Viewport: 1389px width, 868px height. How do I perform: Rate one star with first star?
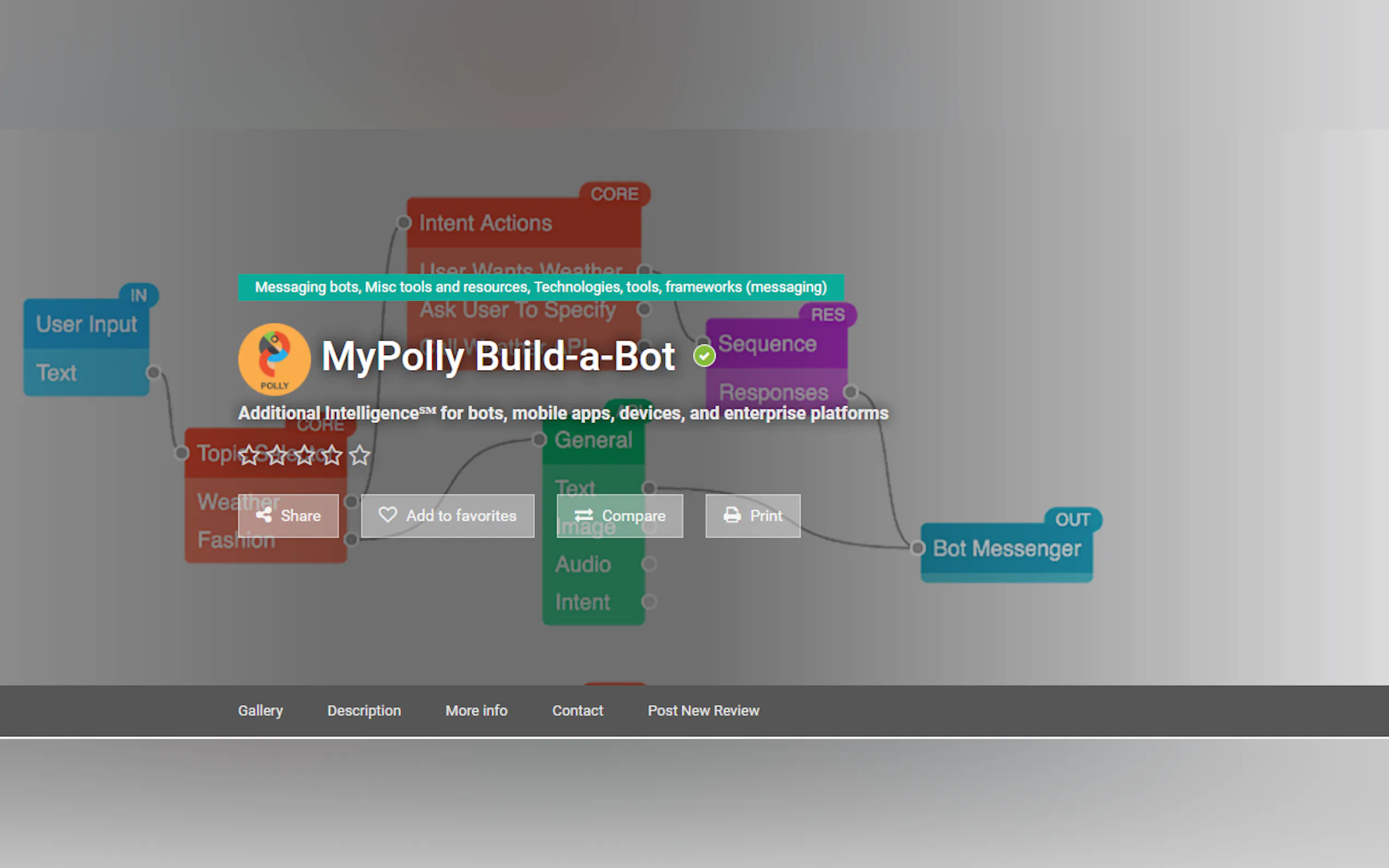click(x=249, y=456)
